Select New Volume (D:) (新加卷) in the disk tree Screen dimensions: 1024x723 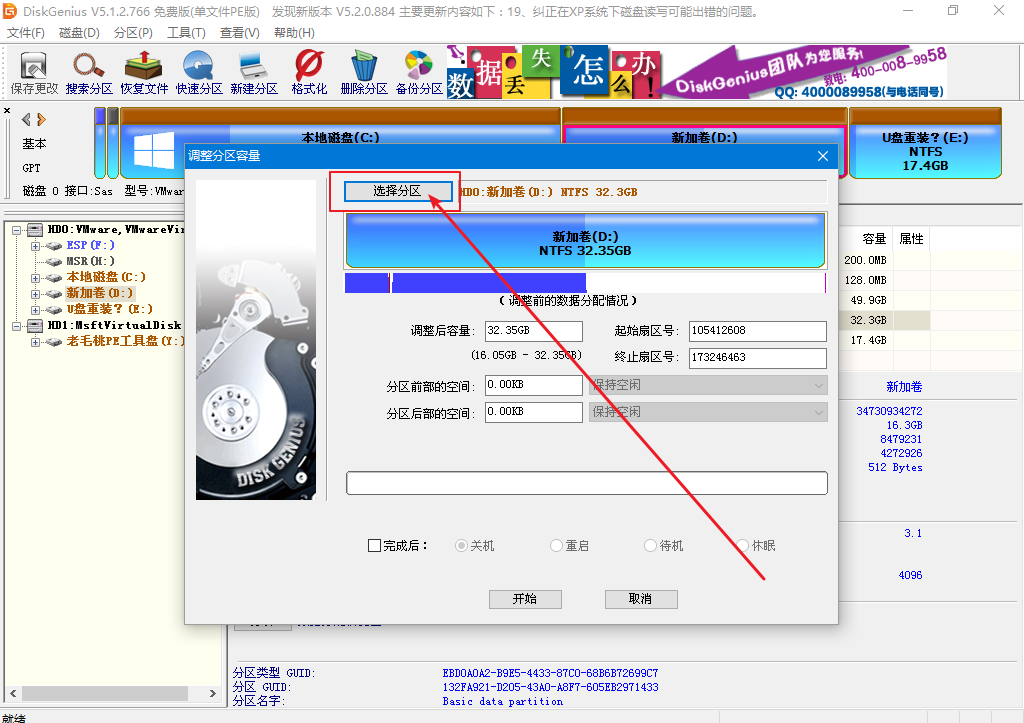100,293
